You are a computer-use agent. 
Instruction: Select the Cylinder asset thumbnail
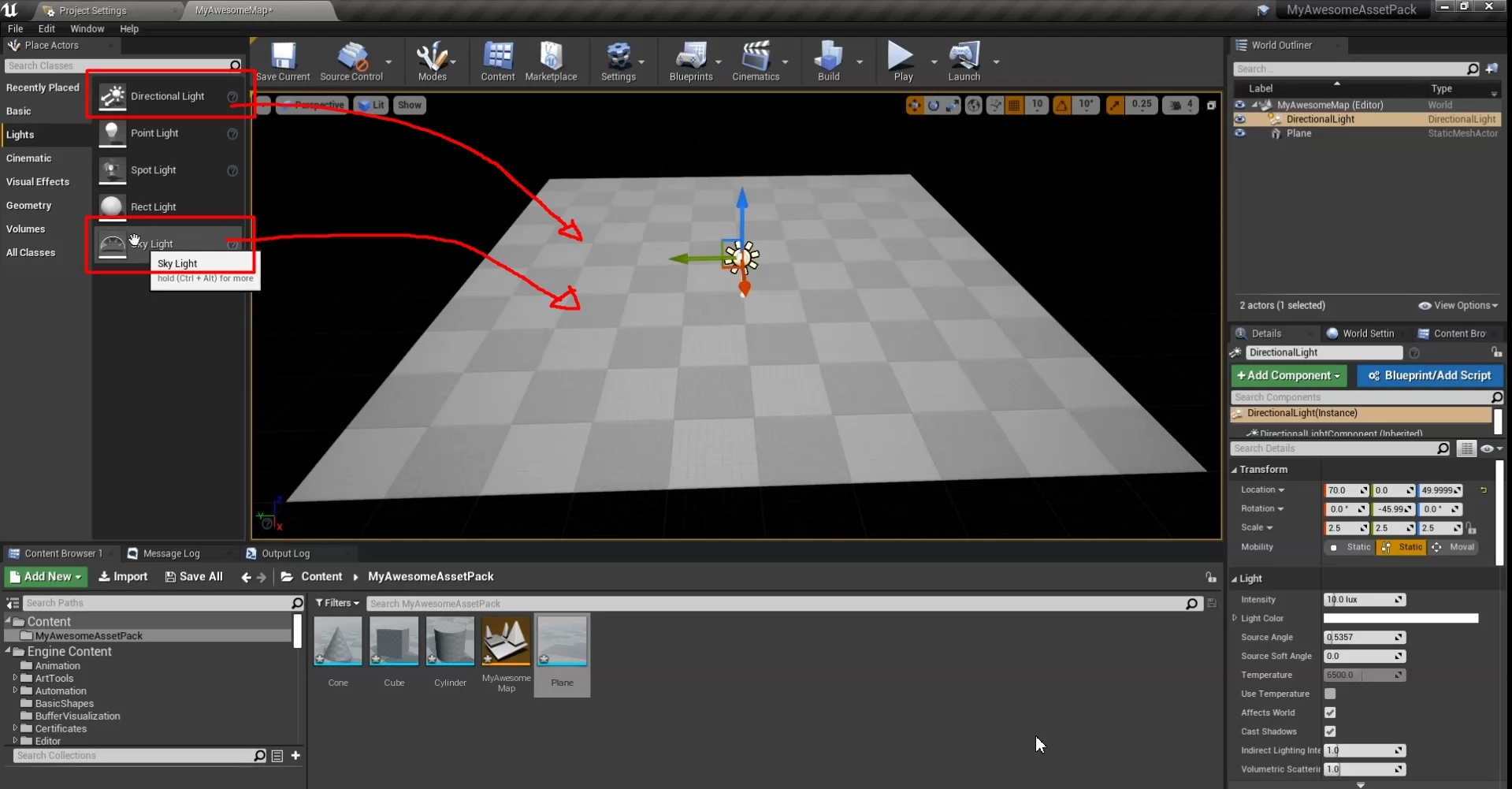(450, 641)
